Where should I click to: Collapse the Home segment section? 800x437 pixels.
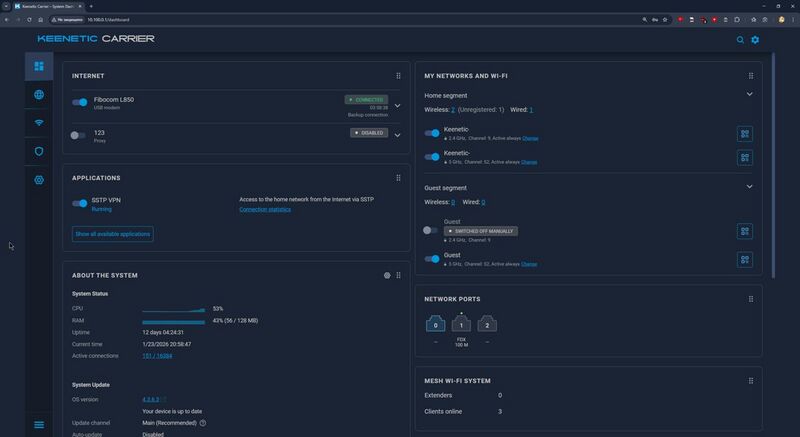[750, 95]
